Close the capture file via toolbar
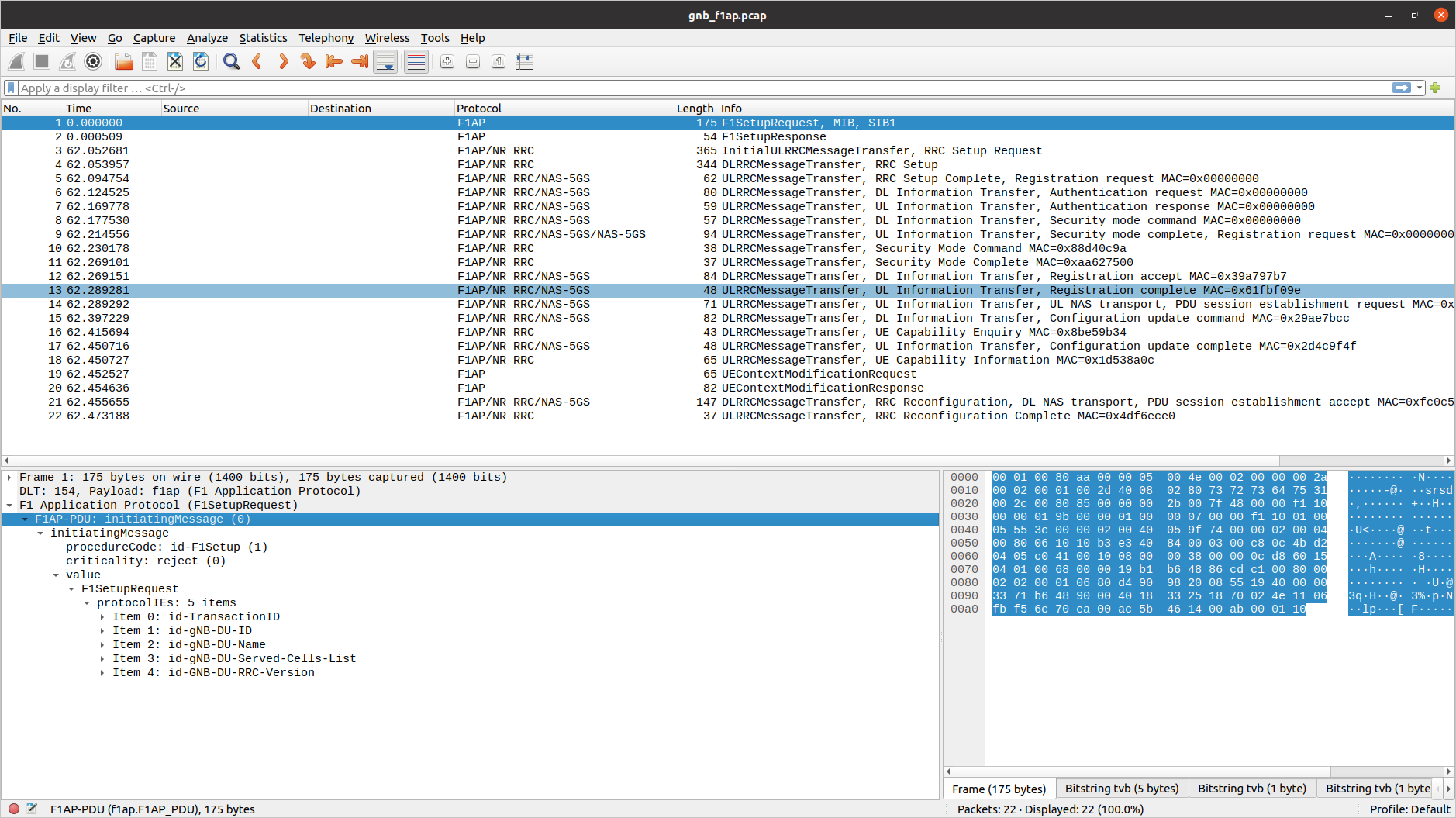The height and width of the screenshot is (818, 1456). tap(175, 61)
